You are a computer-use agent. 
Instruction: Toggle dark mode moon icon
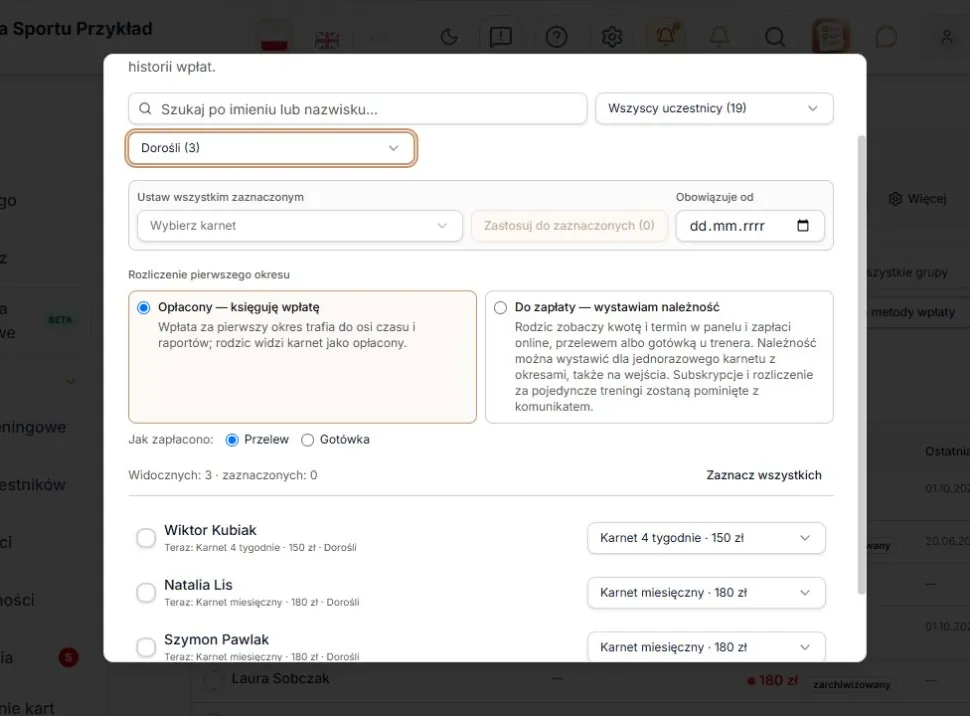449,37
